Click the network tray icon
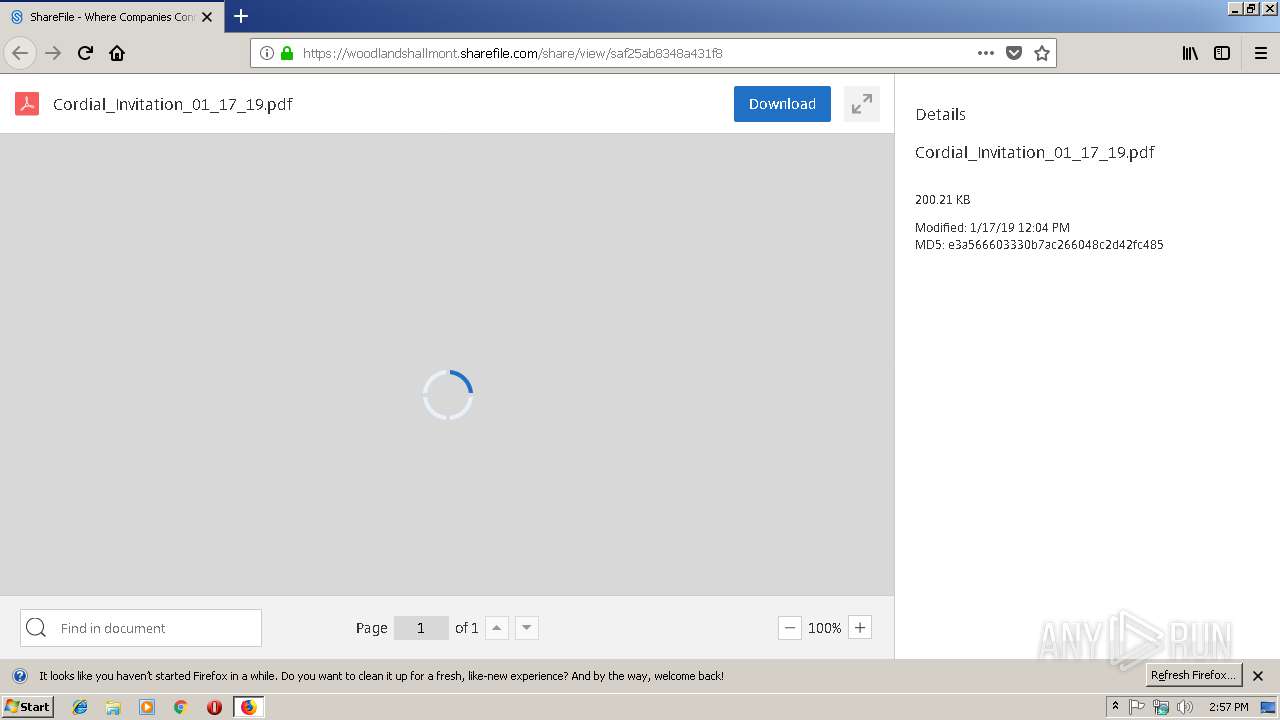This screenshot has height=720, width=1280. [x=1161, y=707]
